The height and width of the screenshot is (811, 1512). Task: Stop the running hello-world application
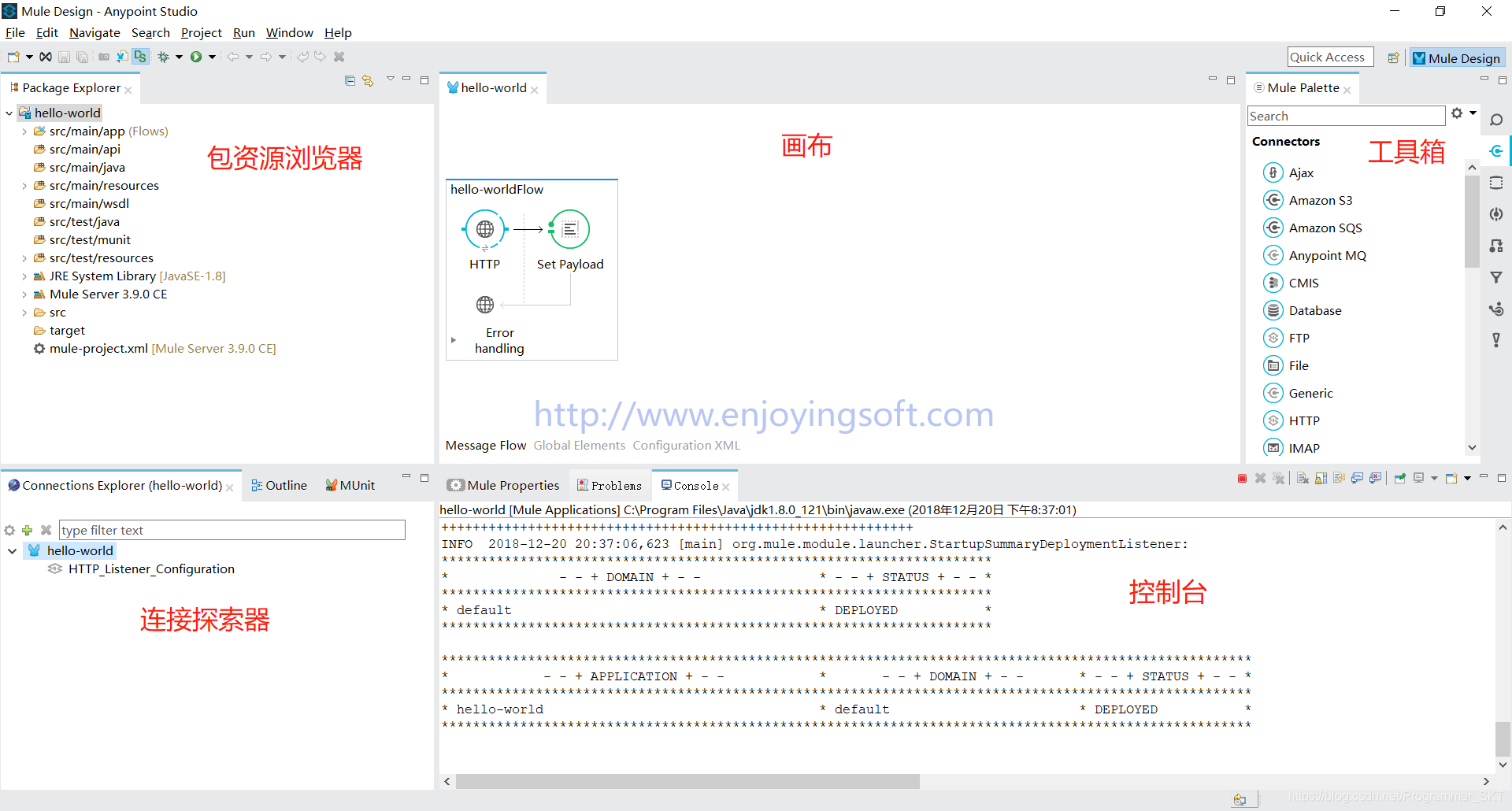pos(1242,478)
